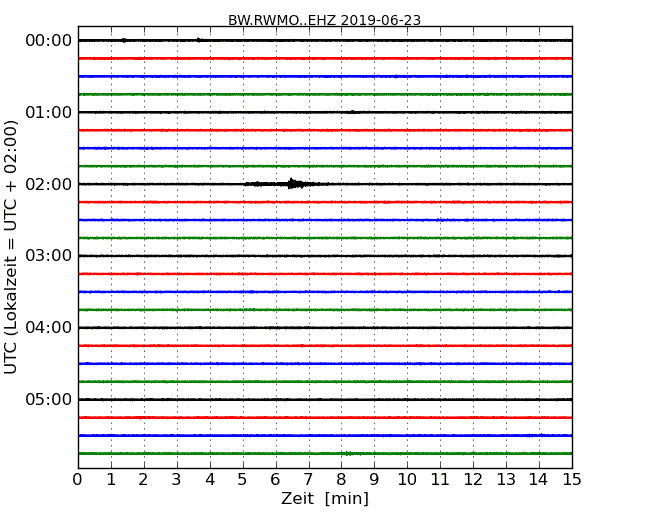The height and width of the screenshot is (520, 650).
Task: Click the x-axis tick label 15
Action: point(572,480)
